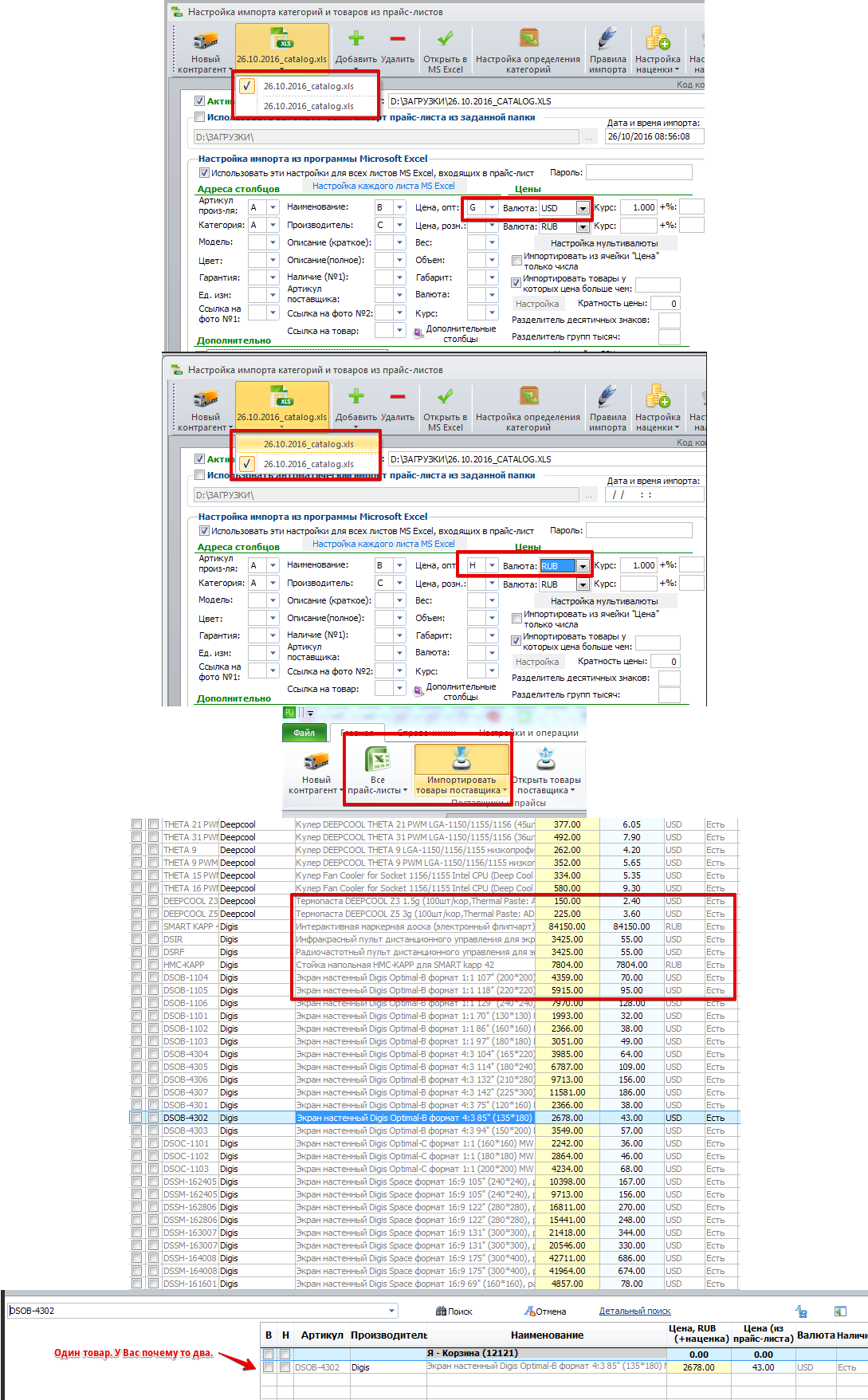Open 'Настройка каждого листа MS Excel' link, upper window
868x1400 pixels.
pos(383,186)
